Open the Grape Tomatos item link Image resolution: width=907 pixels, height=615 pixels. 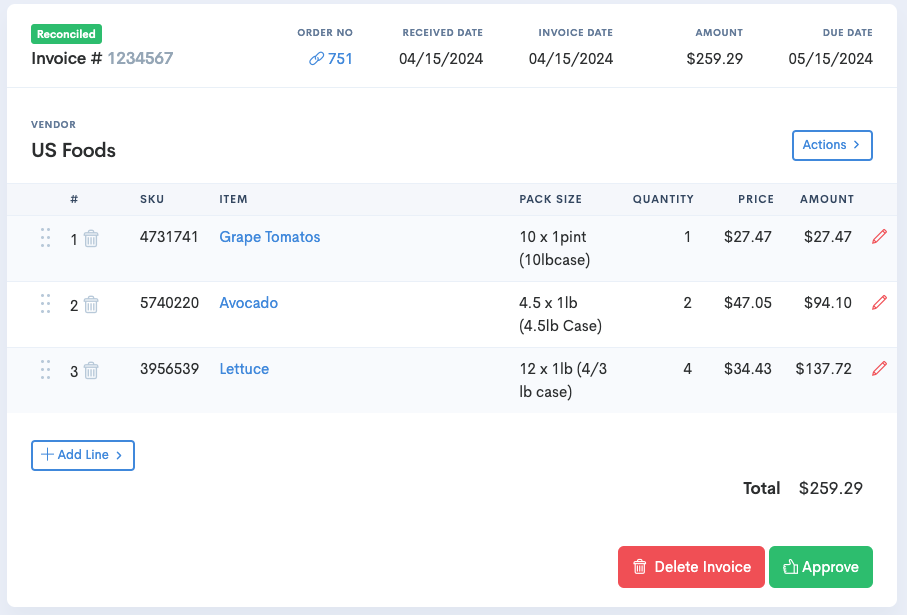tap(270, 237)
